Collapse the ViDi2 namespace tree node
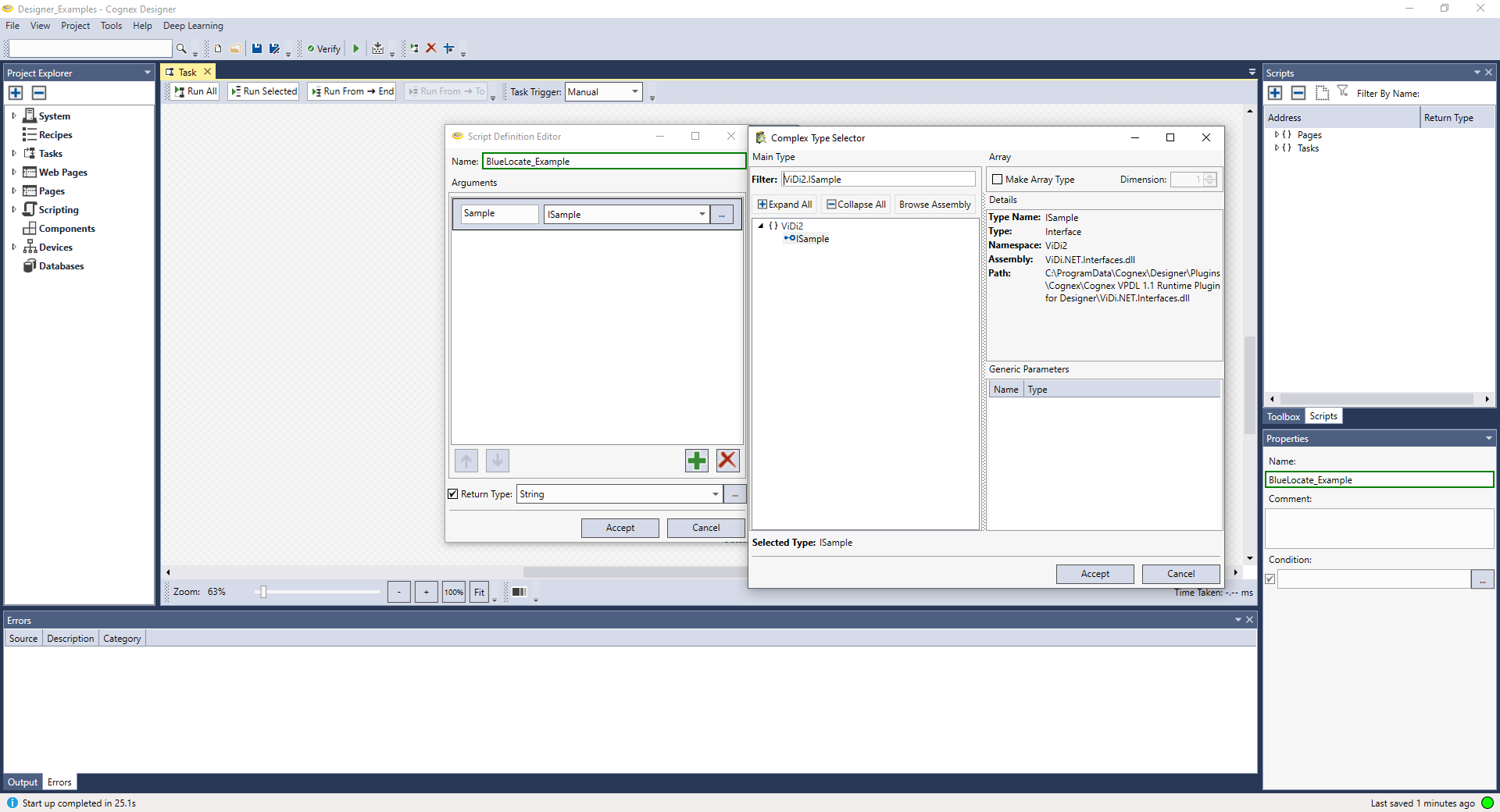Viewport: 1500px width, 812px height. point(760,226)
